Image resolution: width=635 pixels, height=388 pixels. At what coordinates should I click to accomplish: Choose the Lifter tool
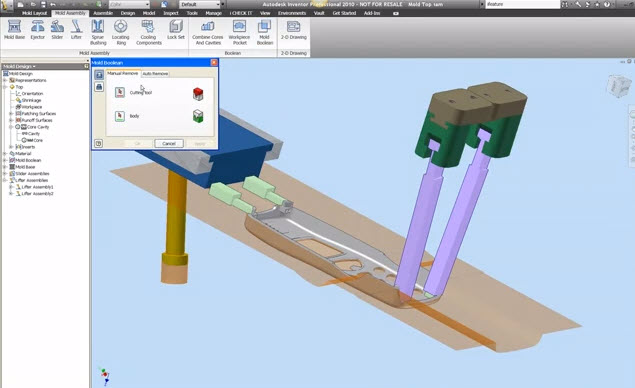point(76,30)
